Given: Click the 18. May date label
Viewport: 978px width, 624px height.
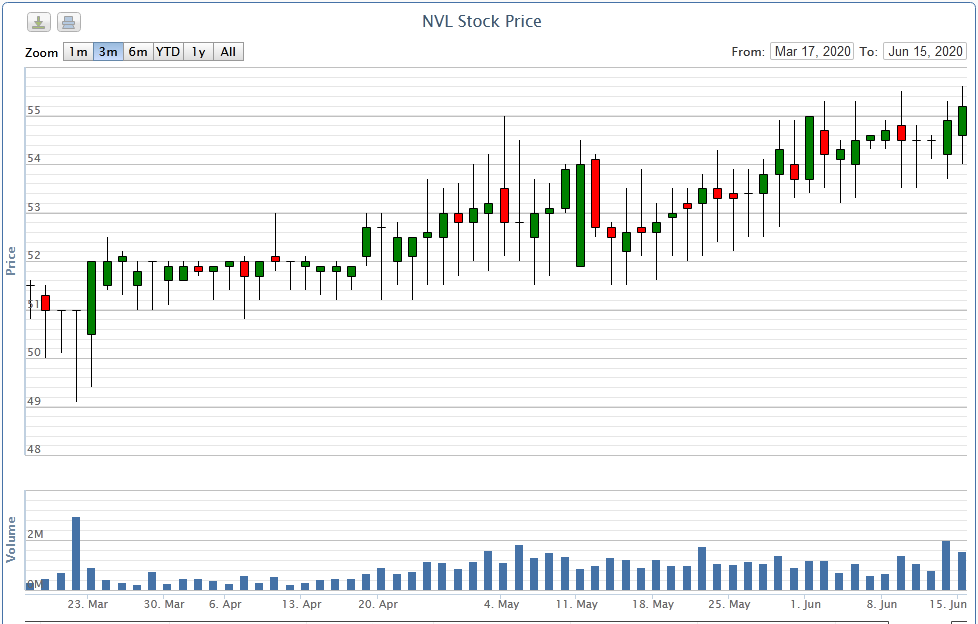Looking at the screenshot, I should click(653, 604).
